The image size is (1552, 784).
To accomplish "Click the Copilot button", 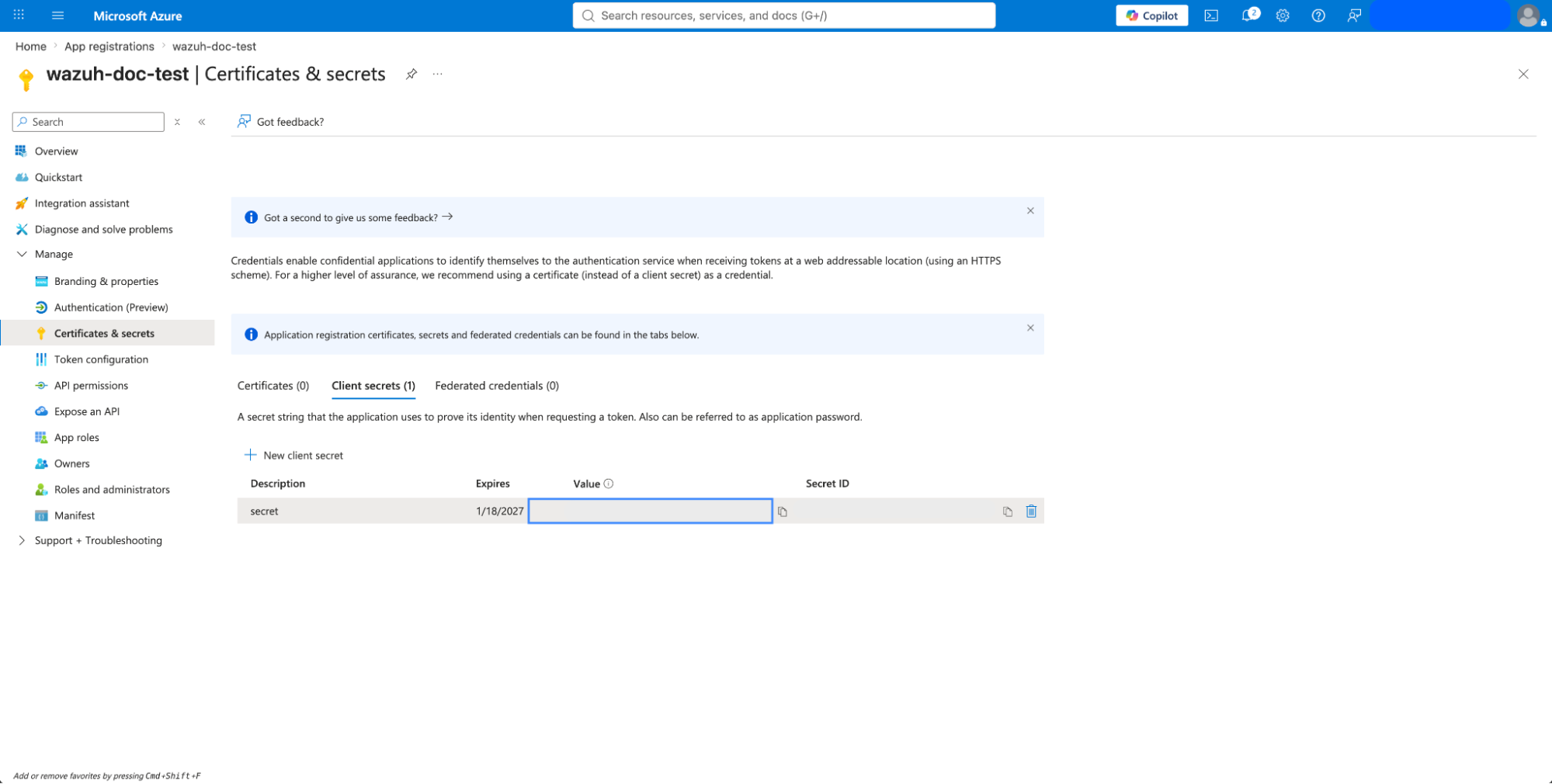I will point(1151,16).
